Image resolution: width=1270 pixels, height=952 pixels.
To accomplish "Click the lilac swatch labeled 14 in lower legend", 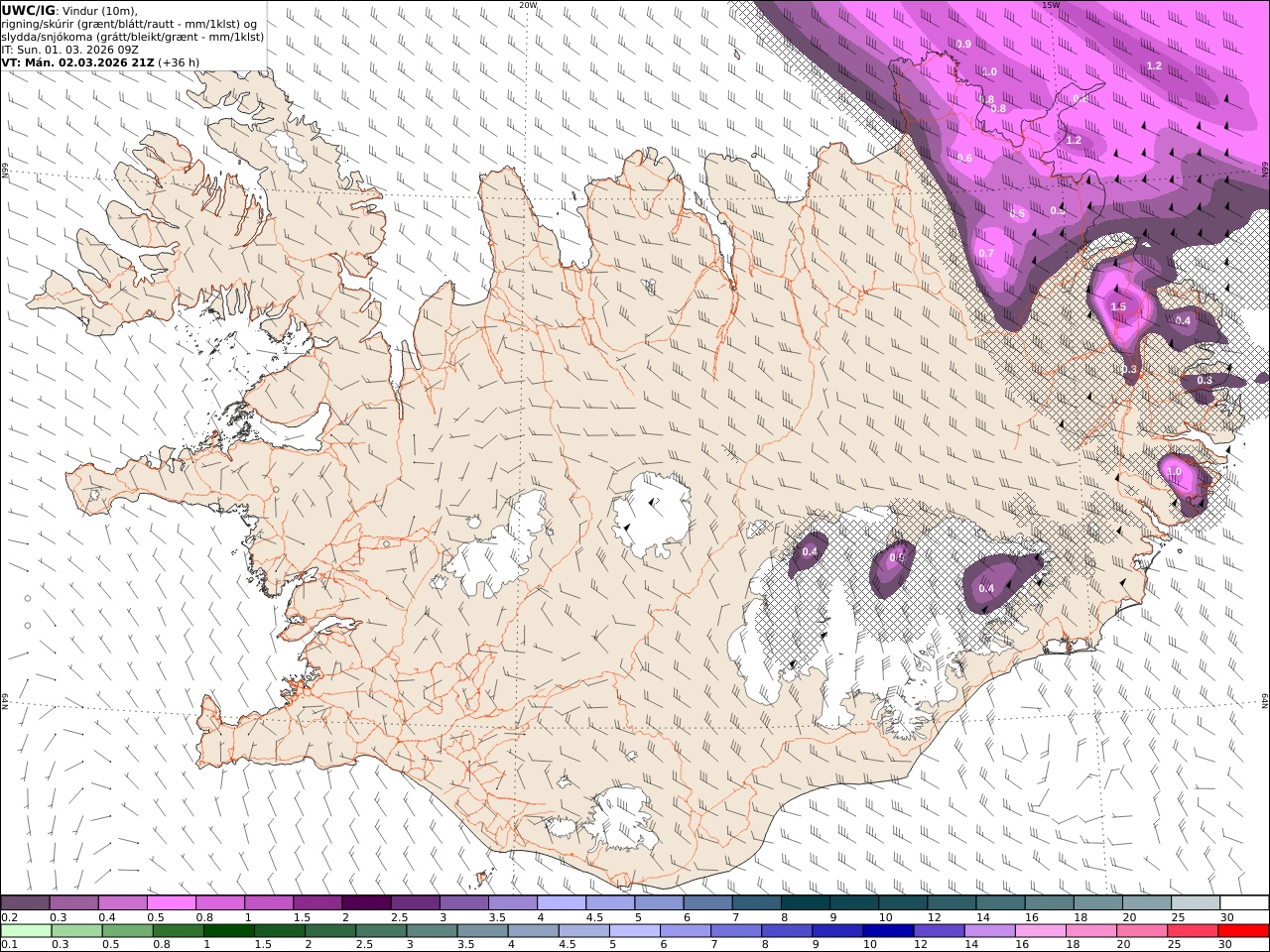I will pos(988,930).
